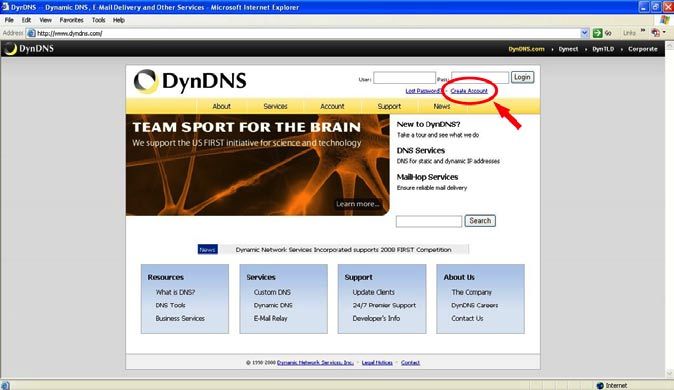Click the URL address field

tap(307, 33)
